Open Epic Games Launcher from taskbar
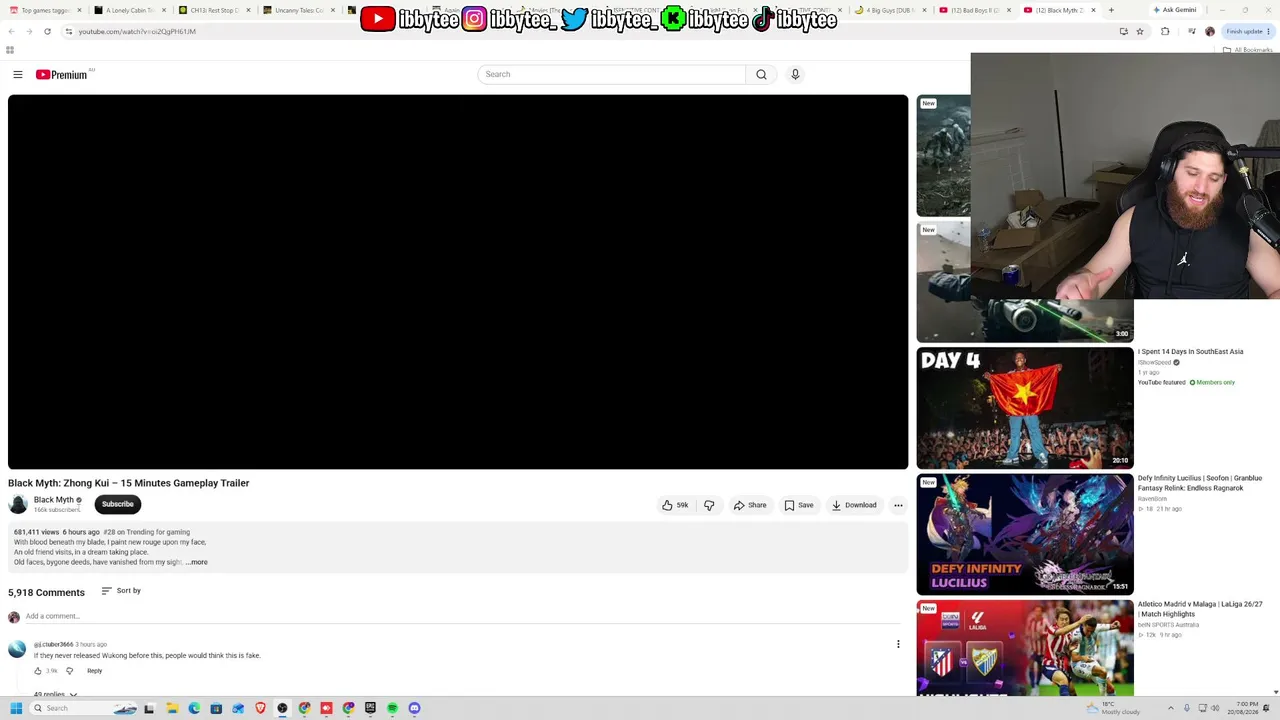This screenshot has height=720, width=1280. click(370, 708)
